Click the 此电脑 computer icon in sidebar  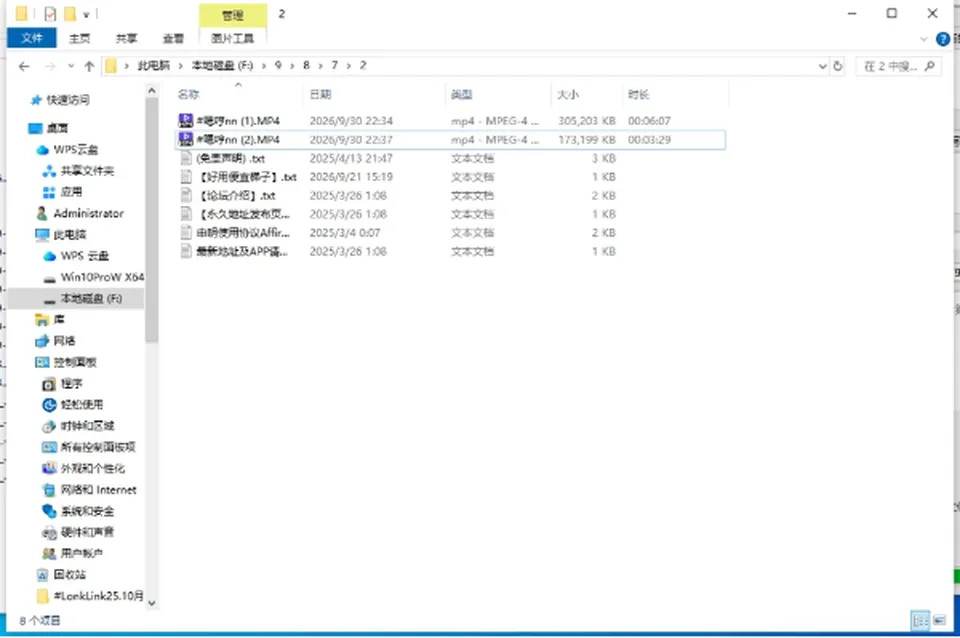[42, 235]
